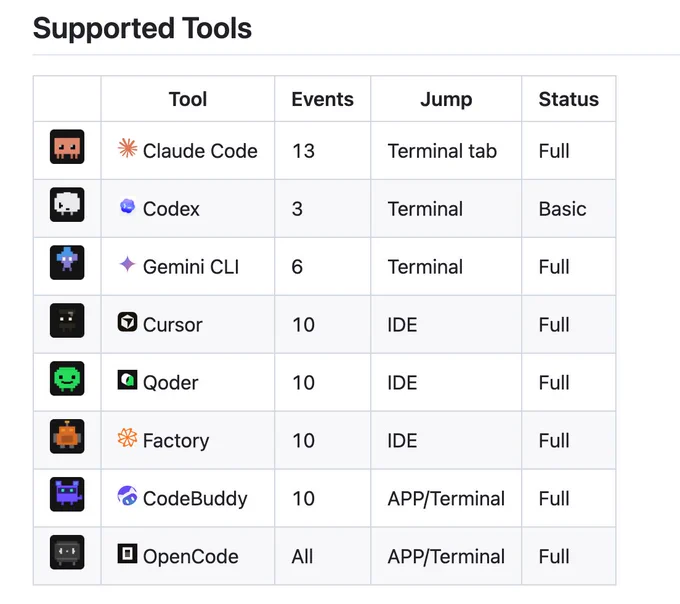Click the Qoder green logo icon
This screenshot has height=604, width=680.
click(127, 380)
